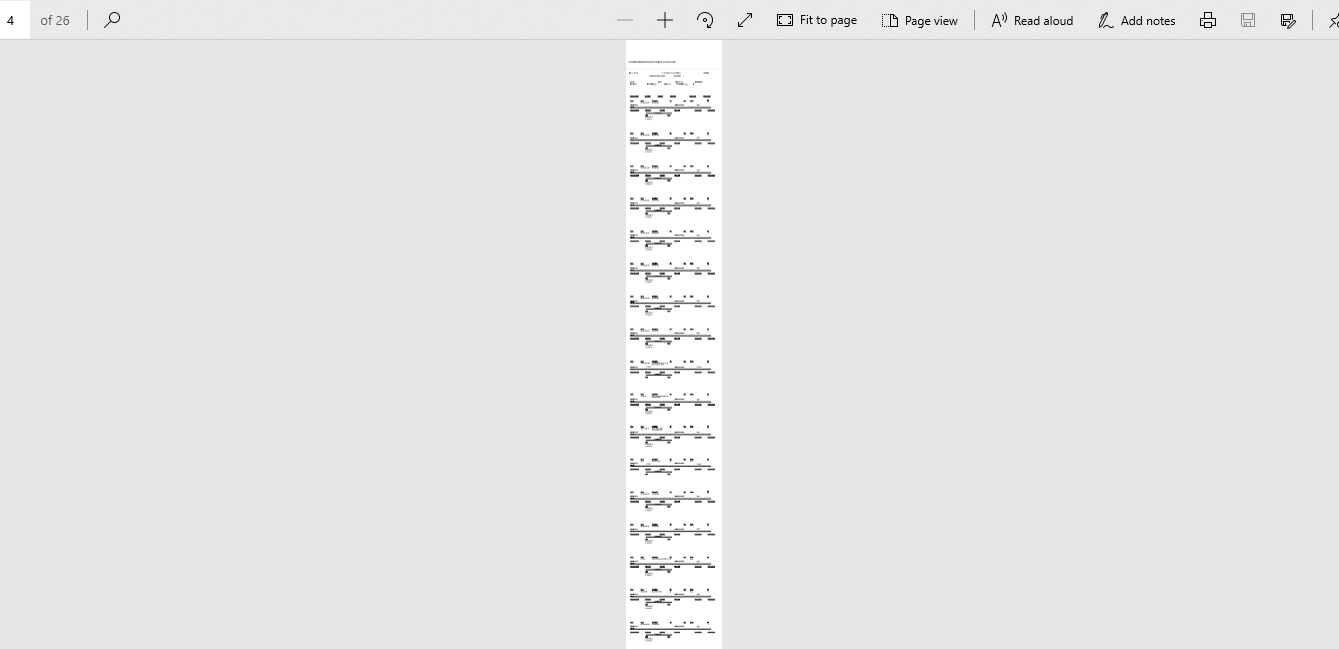Image resolution: width=1339 pixels, height=649 pixels.
Task: Start Read aloud narration
Action: pyautogui.click(x=1032, y=20)
